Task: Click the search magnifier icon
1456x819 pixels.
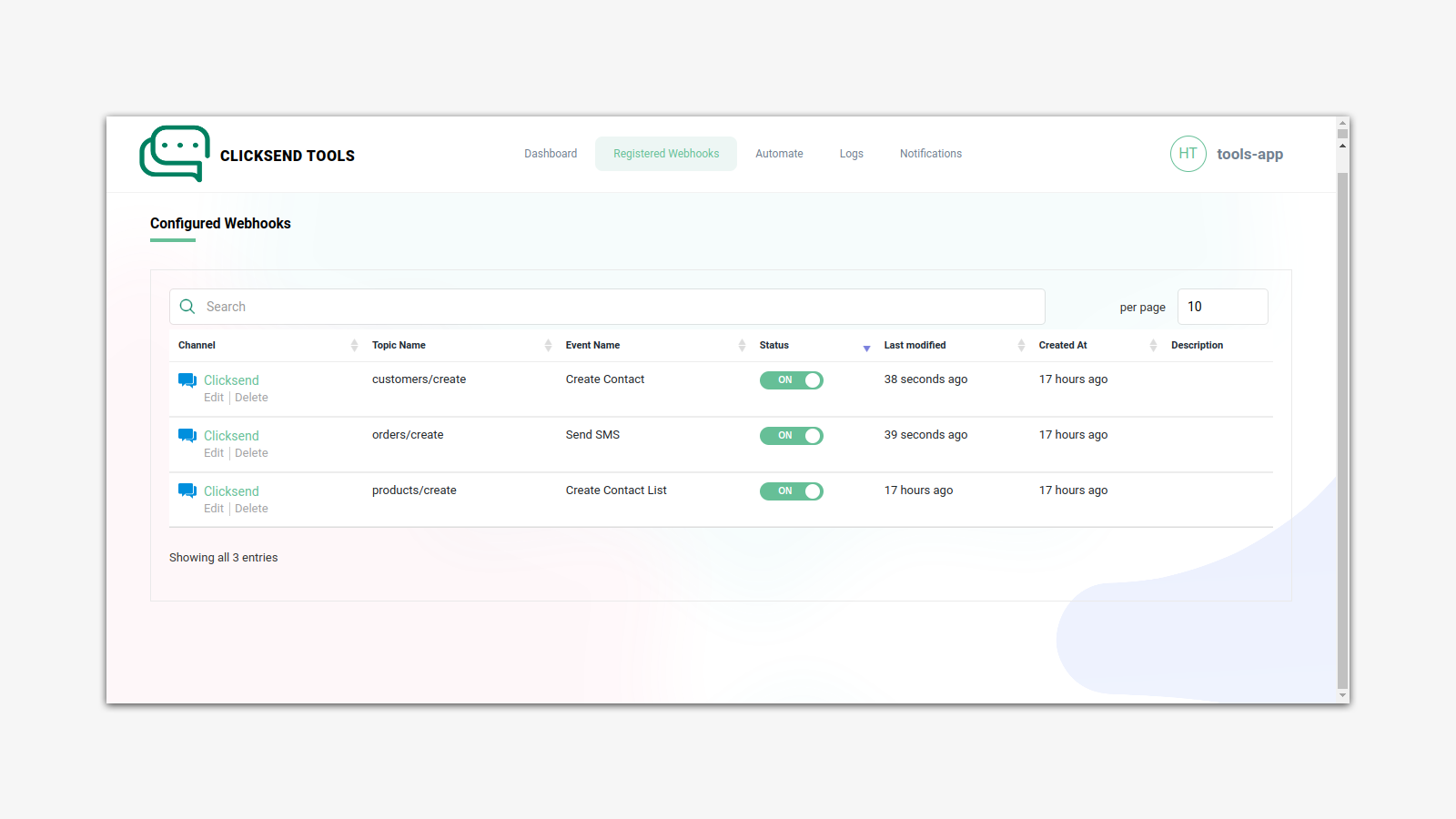Action: [x=187, y=307]
